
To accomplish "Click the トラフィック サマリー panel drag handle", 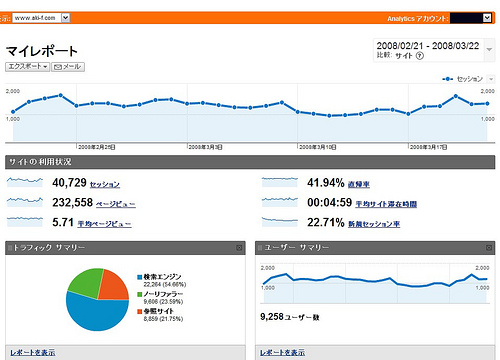I will (x=10, y=248).
